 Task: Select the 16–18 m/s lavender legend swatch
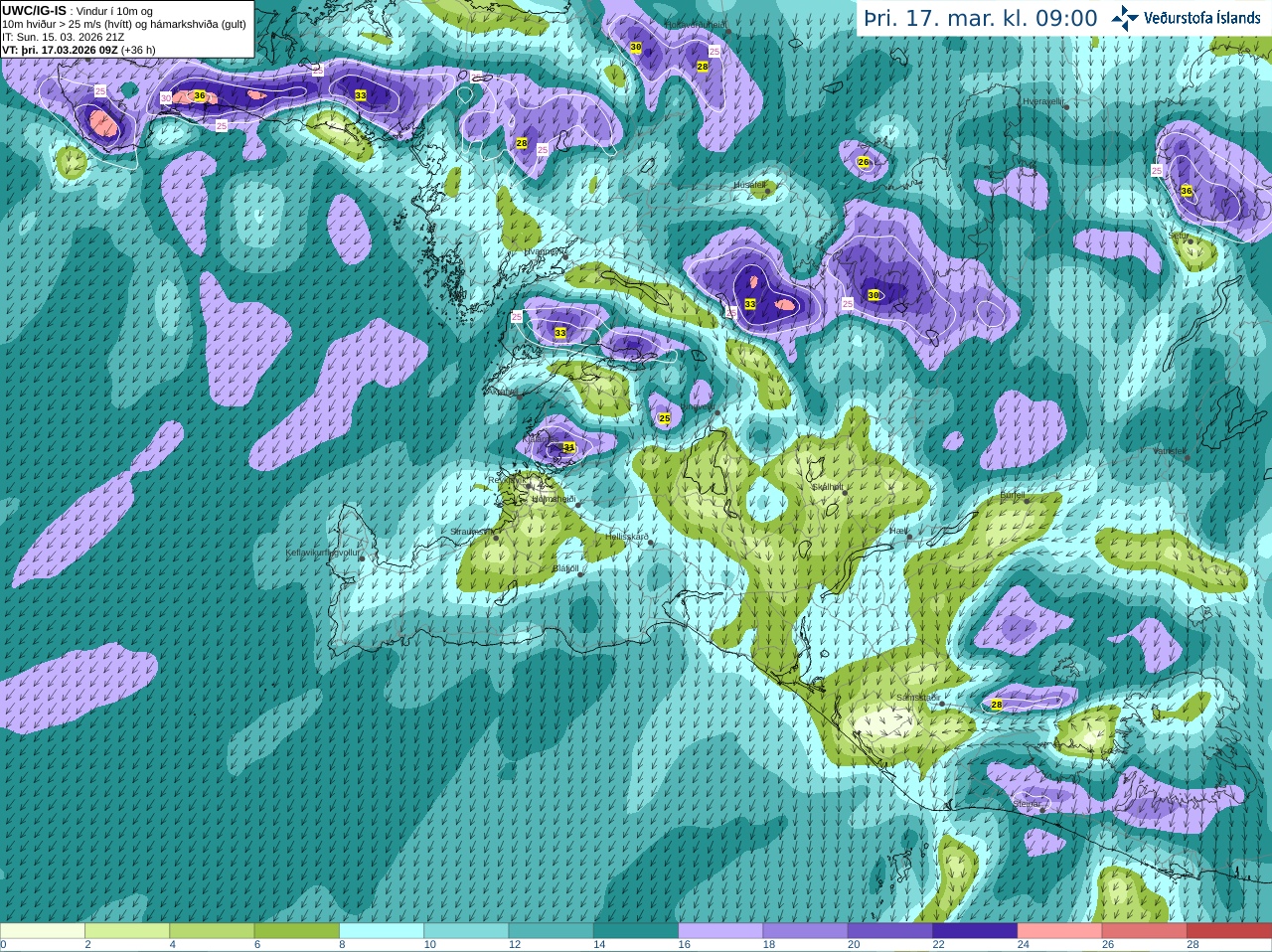[720, 930]
